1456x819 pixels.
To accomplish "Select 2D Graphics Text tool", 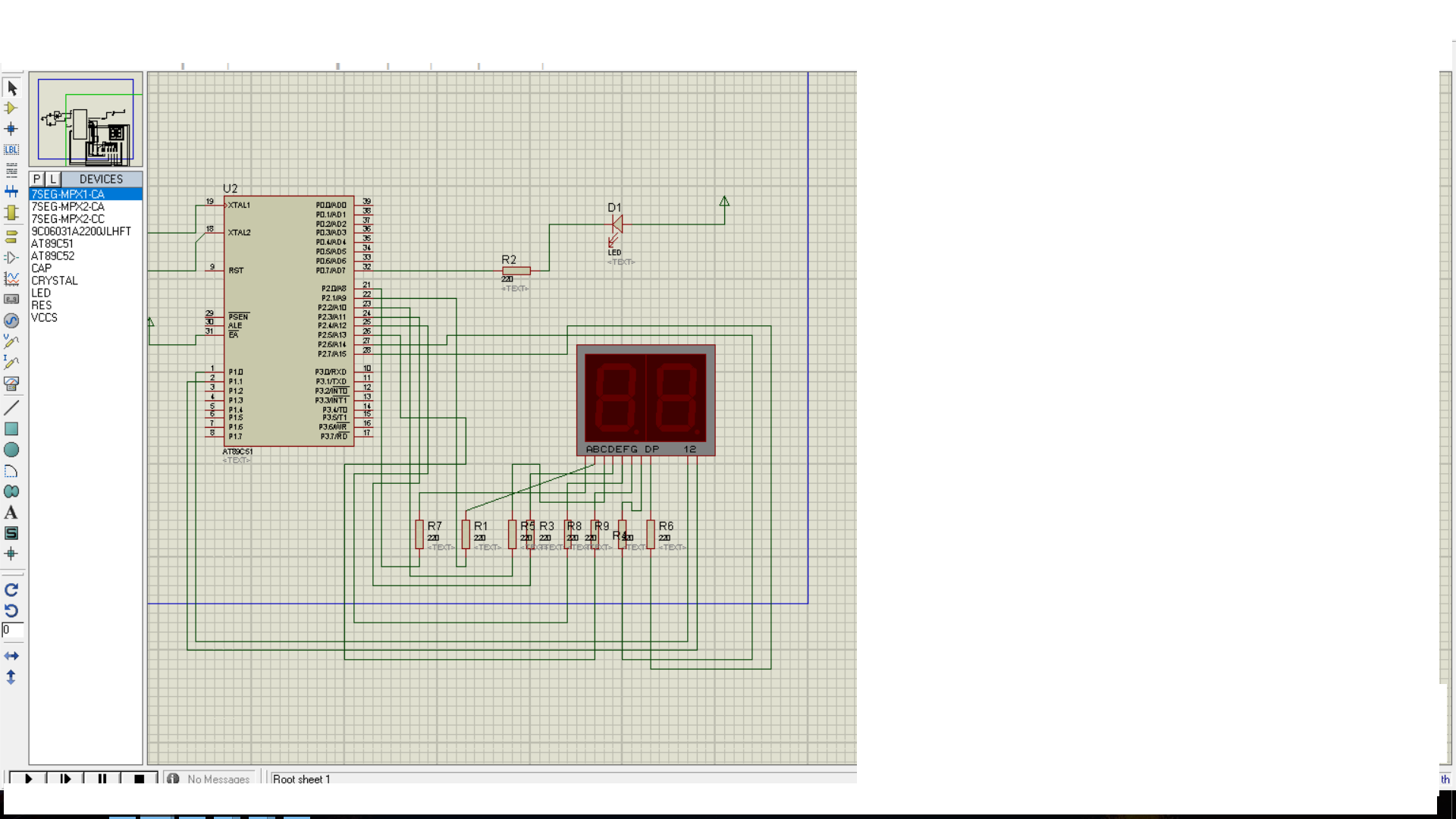I will click(11, 513).
